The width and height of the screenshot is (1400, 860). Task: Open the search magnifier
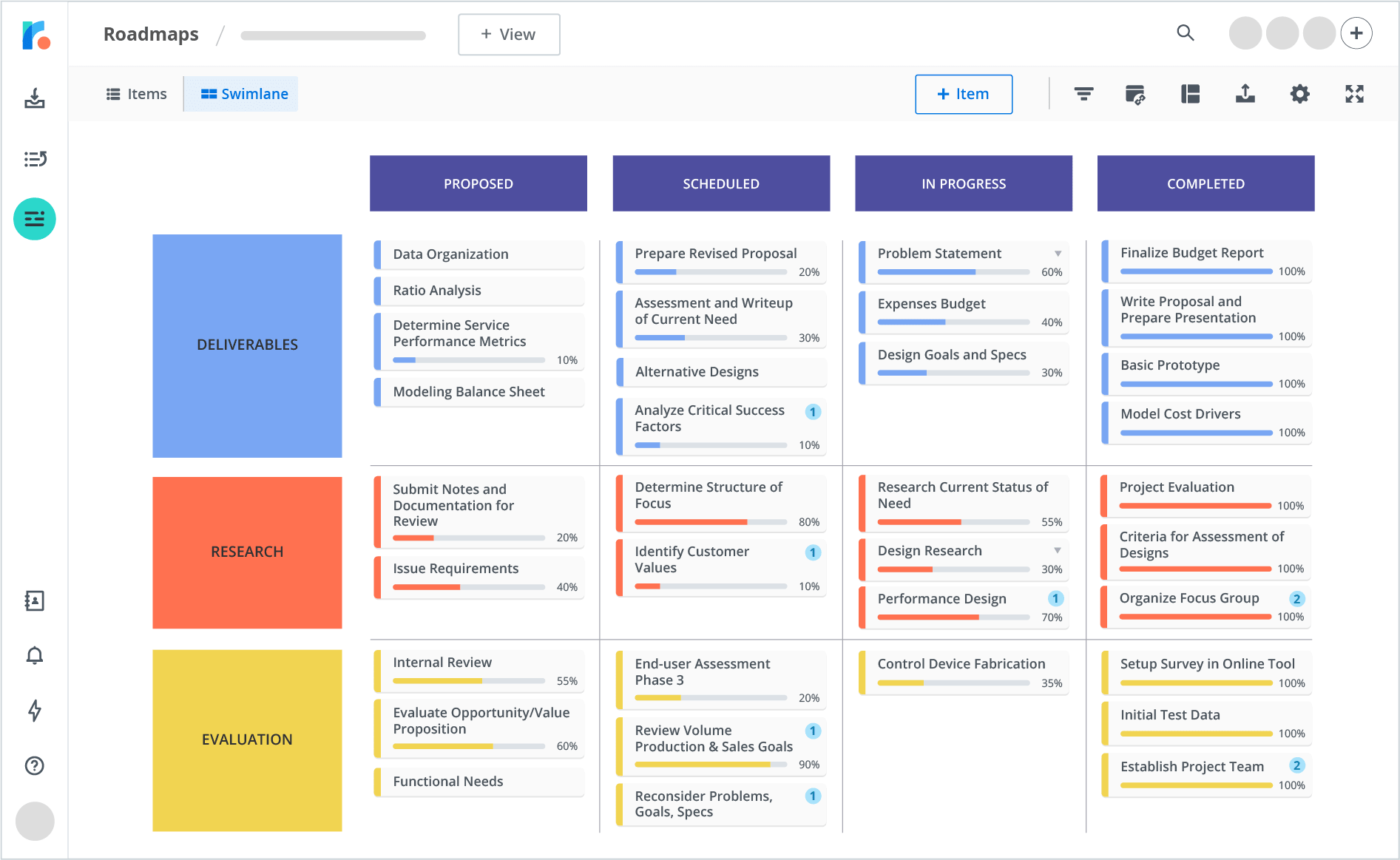point(1186,33)
